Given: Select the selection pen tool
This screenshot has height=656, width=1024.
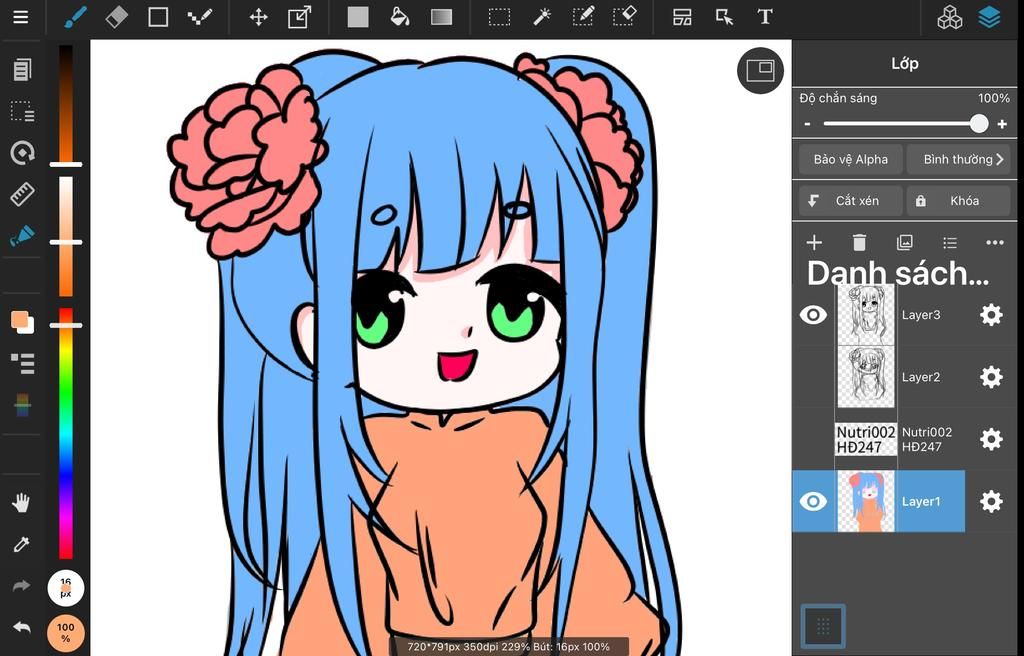Looking at the screenshot, I should pos(583,17).
